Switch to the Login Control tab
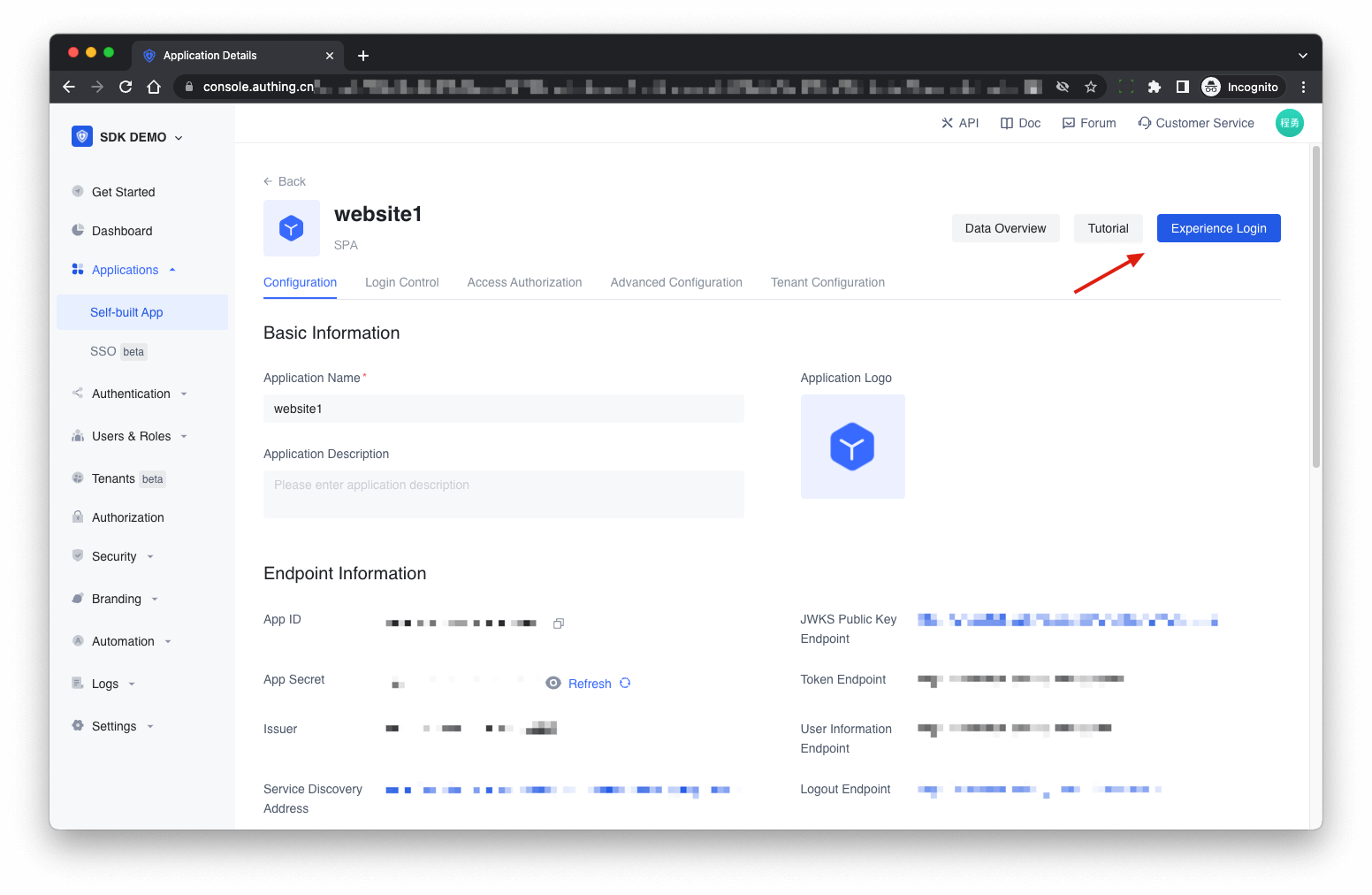The height and width of the screenshot is (895, 1372). tap(402, 282)
